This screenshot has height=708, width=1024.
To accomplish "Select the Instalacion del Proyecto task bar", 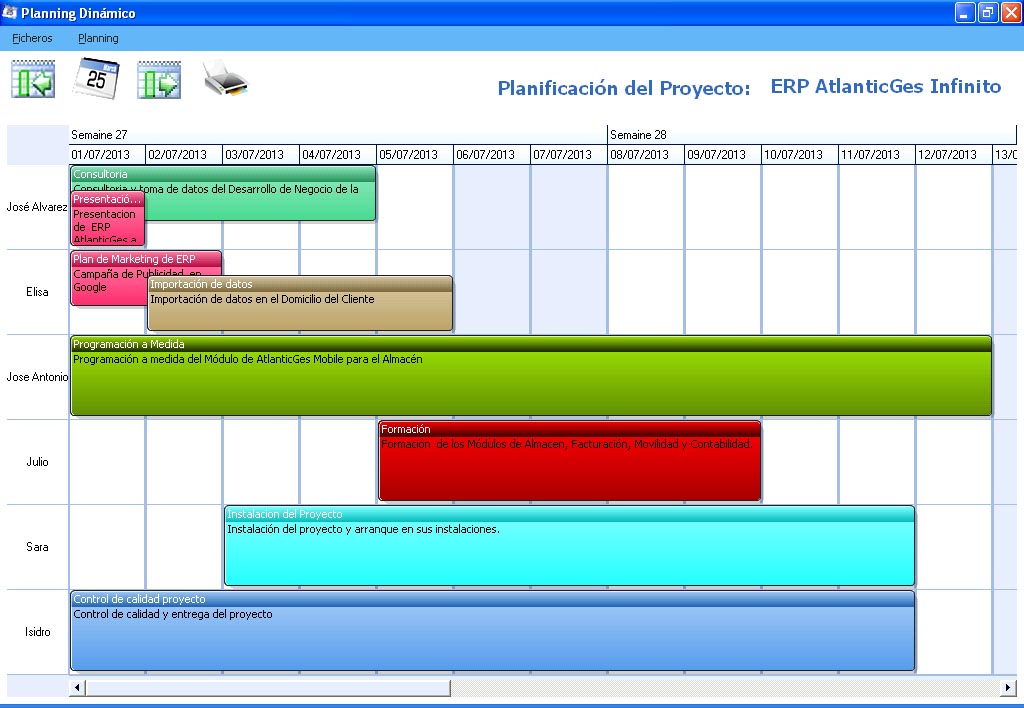I will point(569,546).
